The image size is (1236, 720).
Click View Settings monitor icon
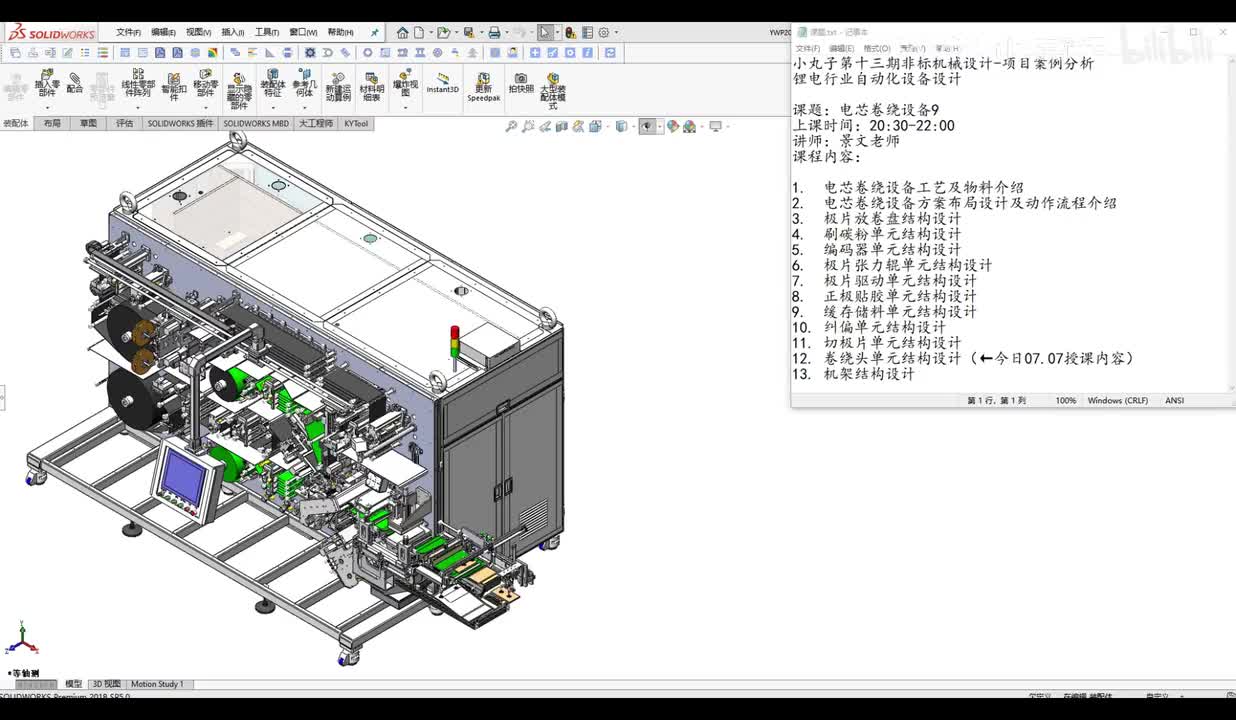(x=715, y=126)
